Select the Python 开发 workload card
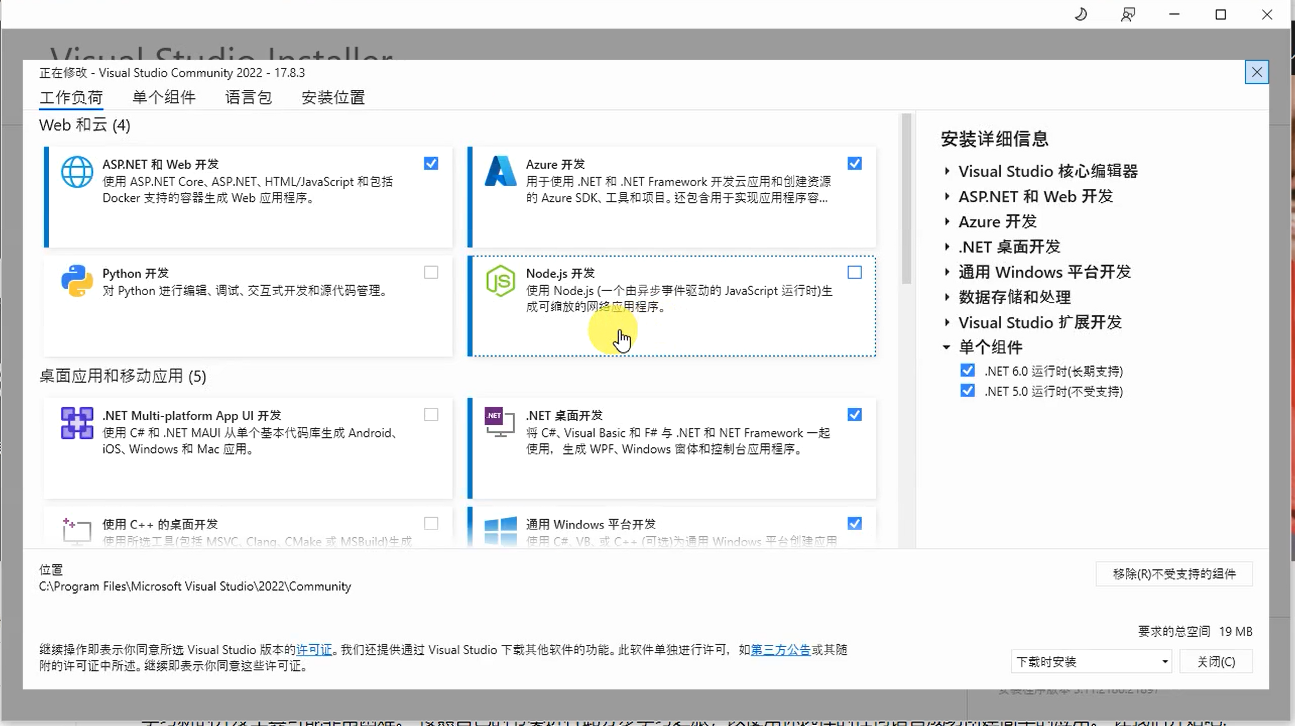 coord(248,306)
